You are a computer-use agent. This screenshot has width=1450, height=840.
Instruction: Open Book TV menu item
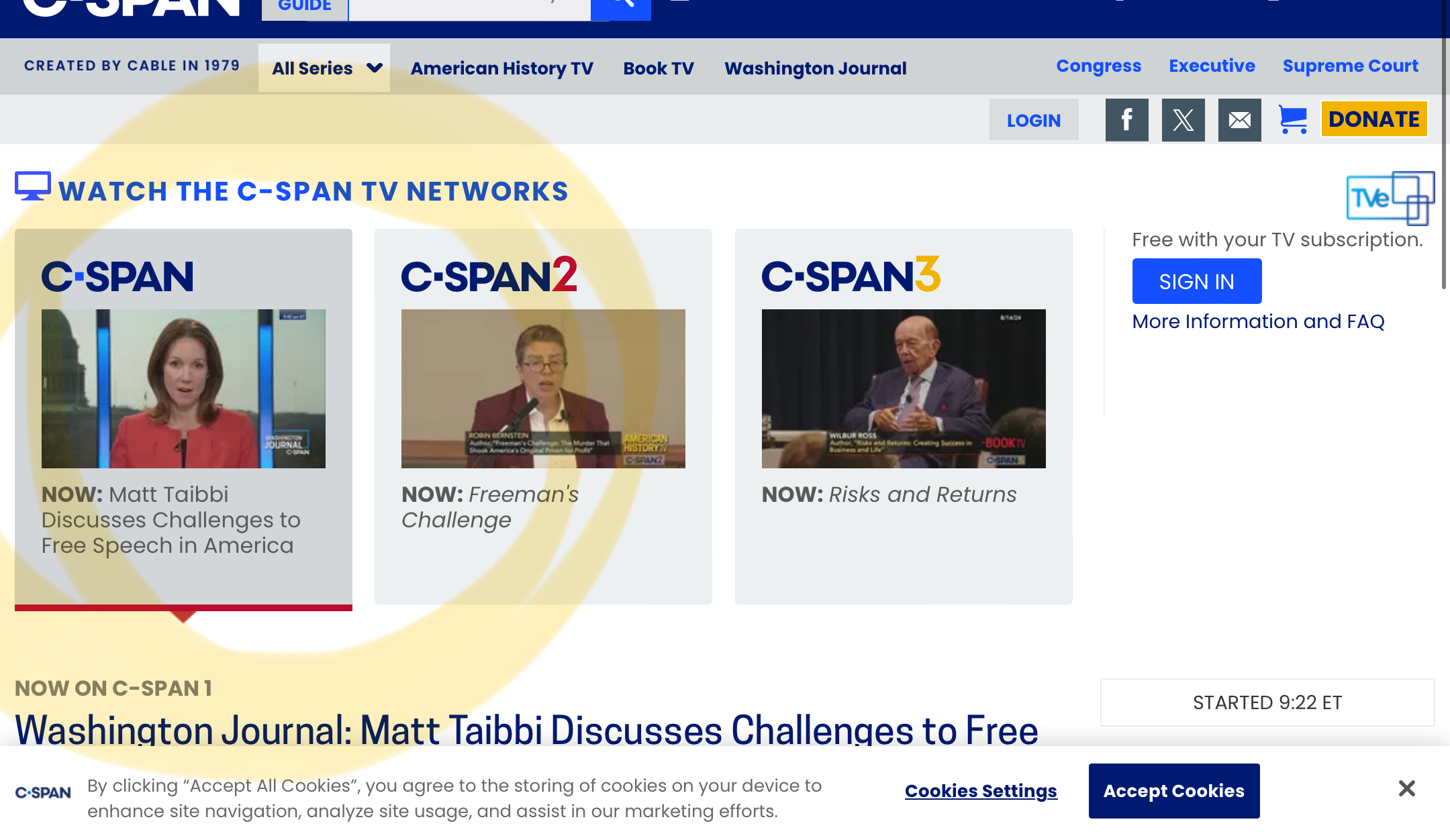(659, 68)
